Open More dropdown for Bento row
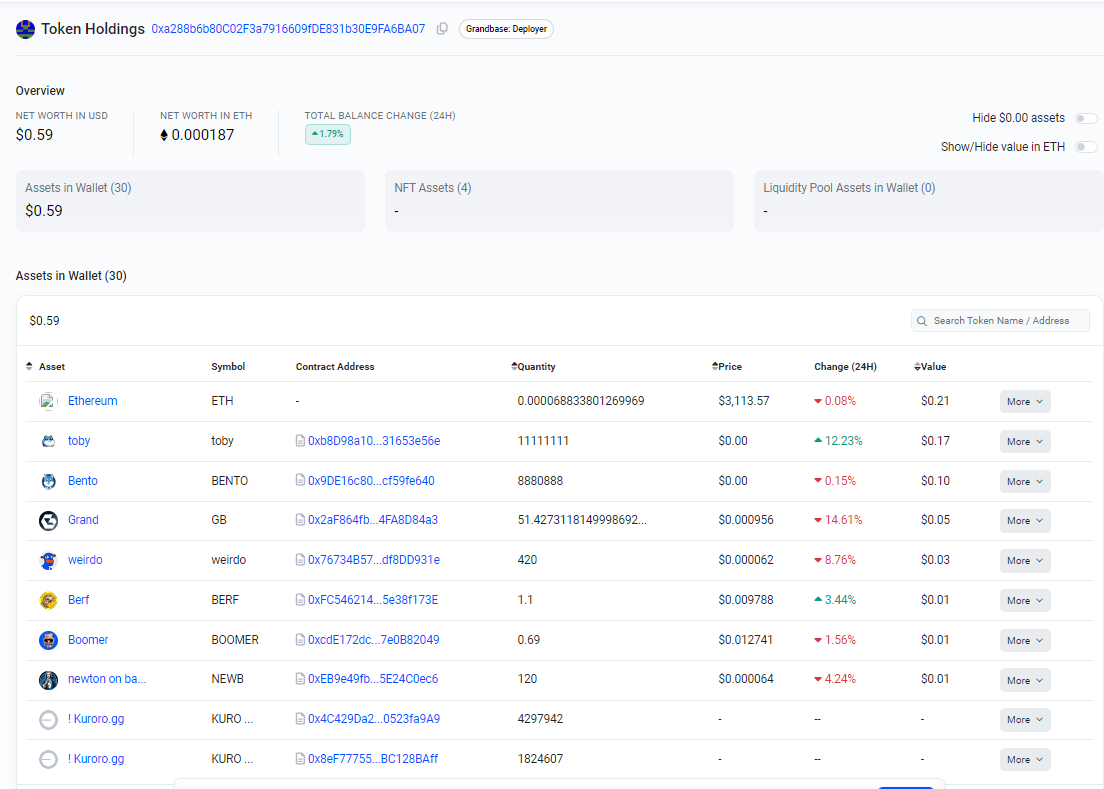Image resolution: width=1104 pixels, height=789 pixels. [1025, 482]
